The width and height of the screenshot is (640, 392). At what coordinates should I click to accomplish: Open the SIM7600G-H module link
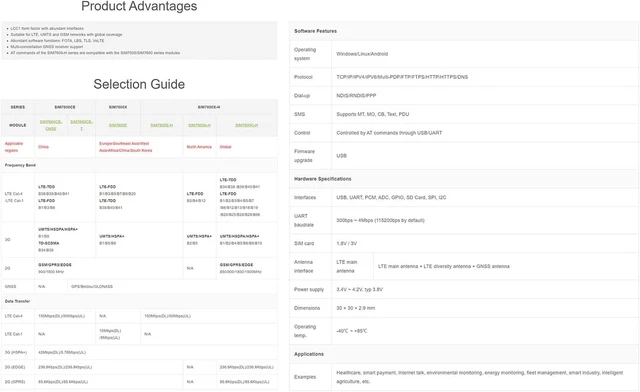[x=247, y=125]
